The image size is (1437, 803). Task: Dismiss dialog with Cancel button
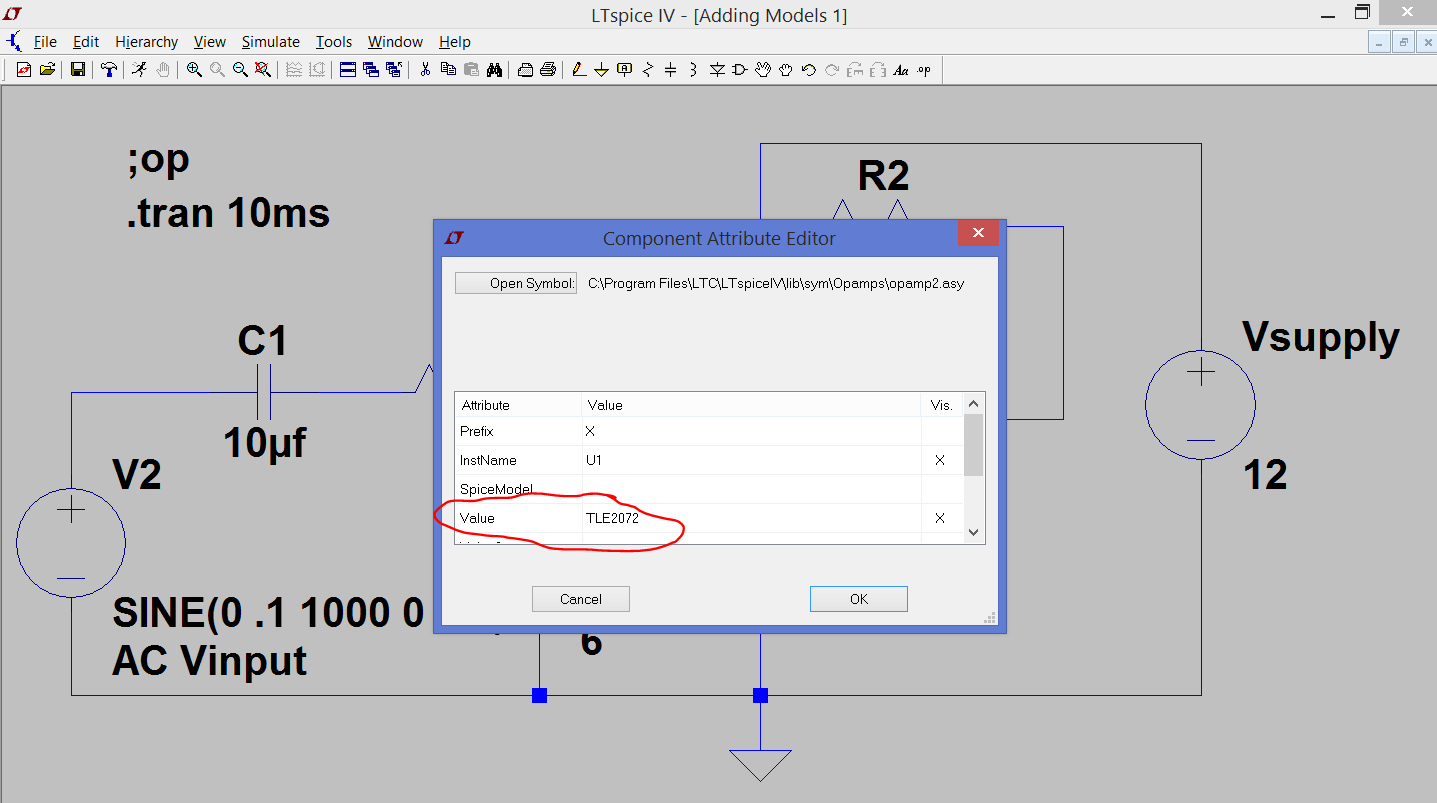pyautogui.click(x=581, y=599)
